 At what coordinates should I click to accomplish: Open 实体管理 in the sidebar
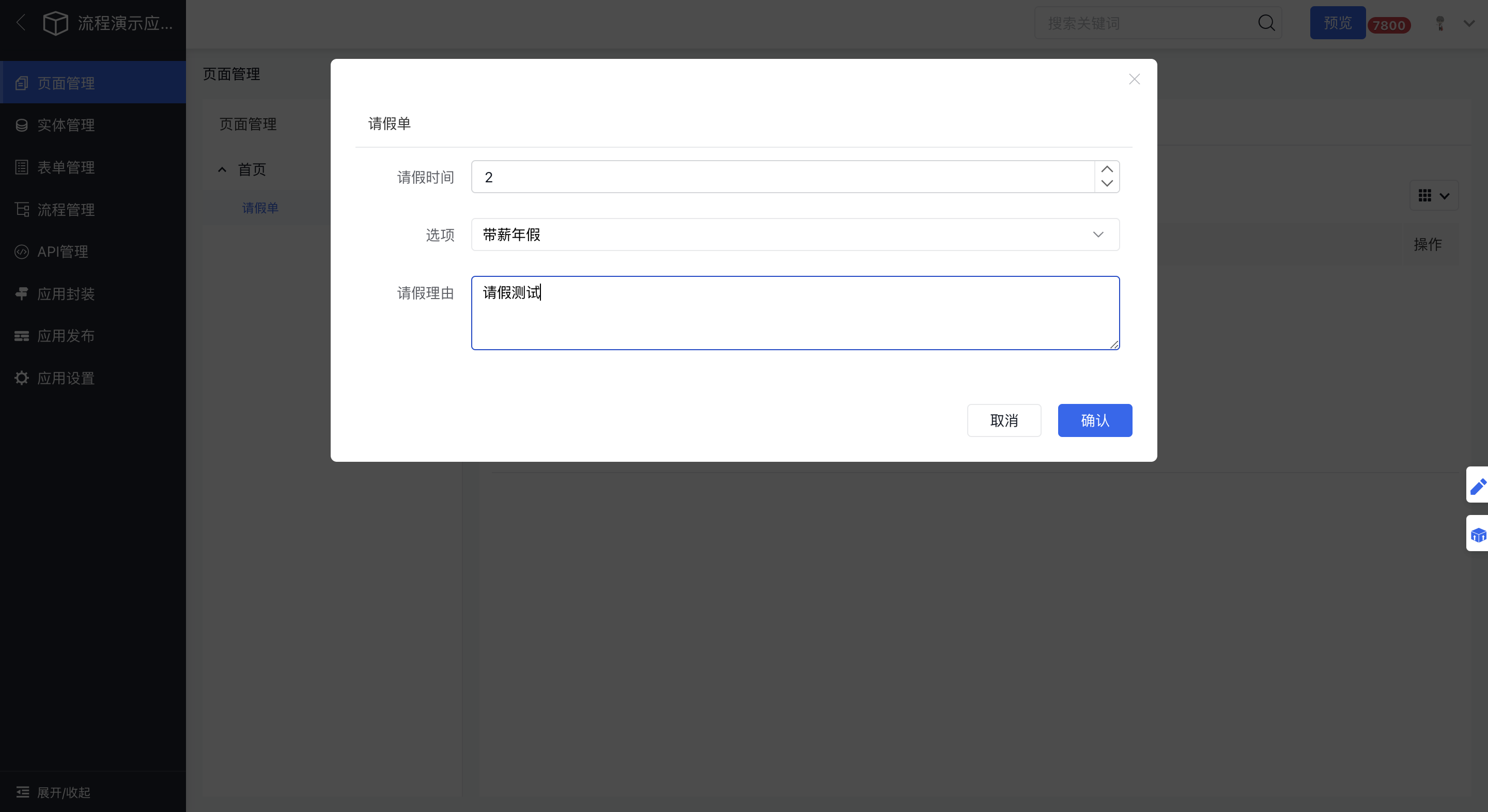pyautogui.click(x=93, y=125)
